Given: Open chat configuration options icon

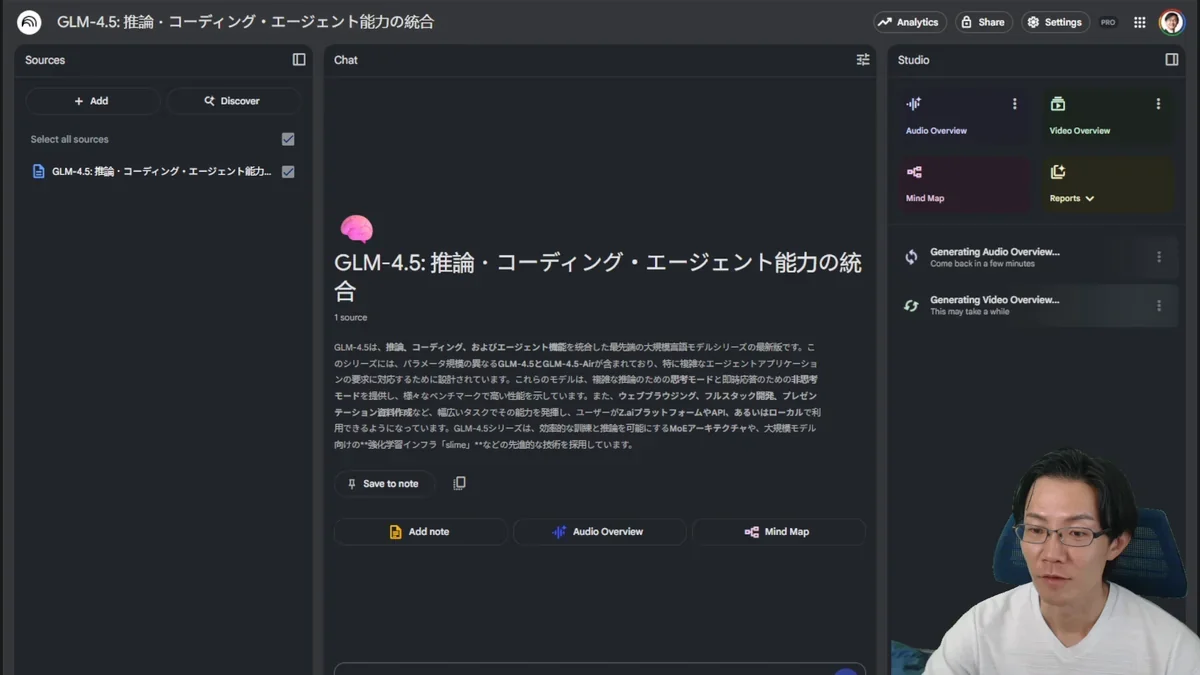Looking at the screenshot, I should point(863,60).
